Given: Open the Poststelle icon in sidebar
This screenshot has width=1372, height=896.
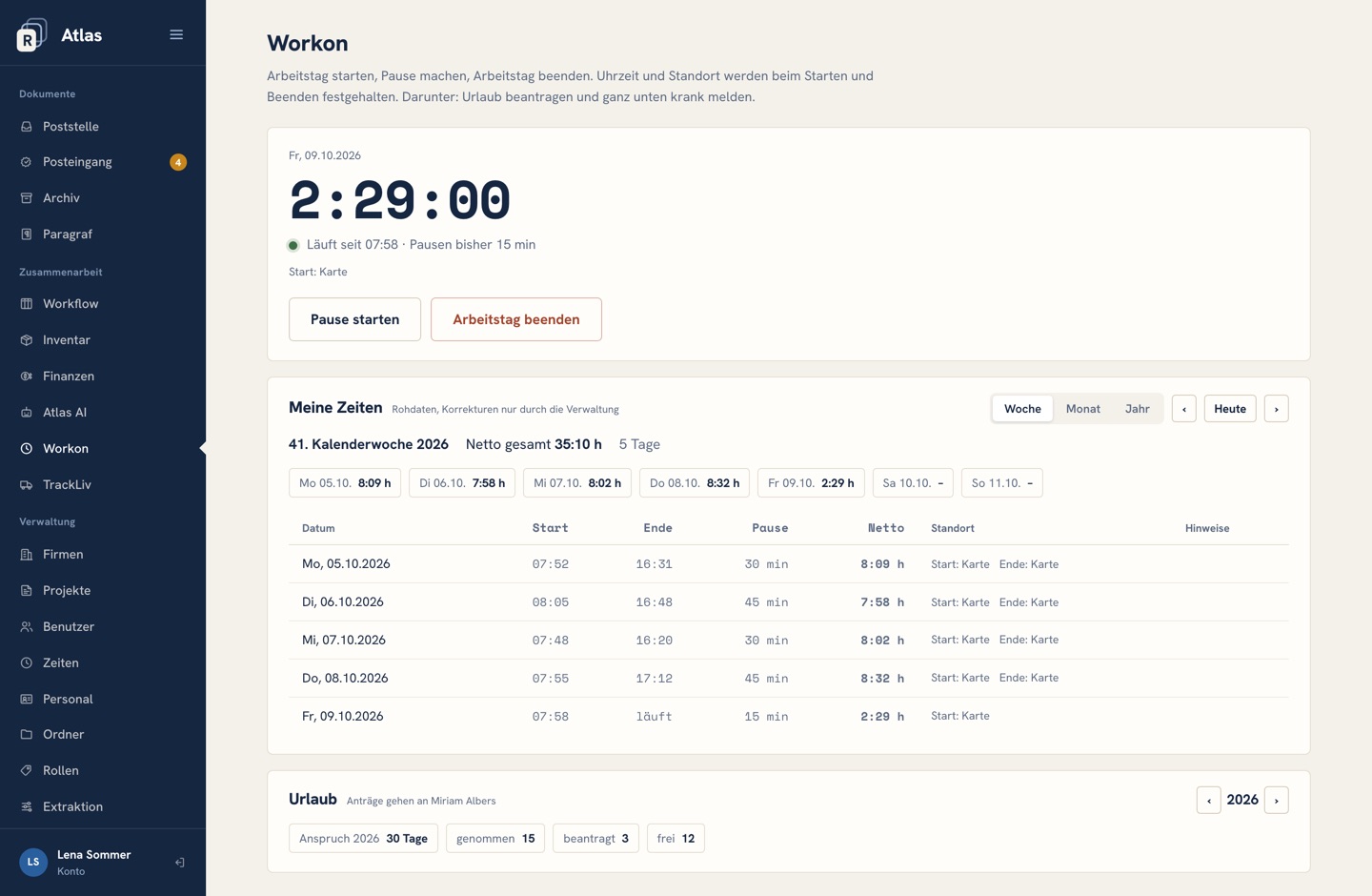Looking at the screenshot, I should coord(27,127).
